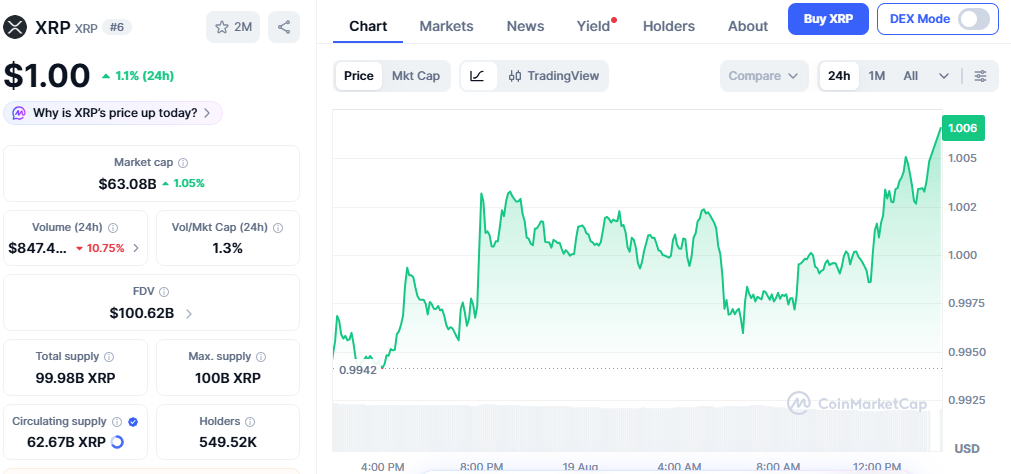Screen dimensions: 1011x474
Task: Click the circulating supply progress ring
Action: coord(117,442)
